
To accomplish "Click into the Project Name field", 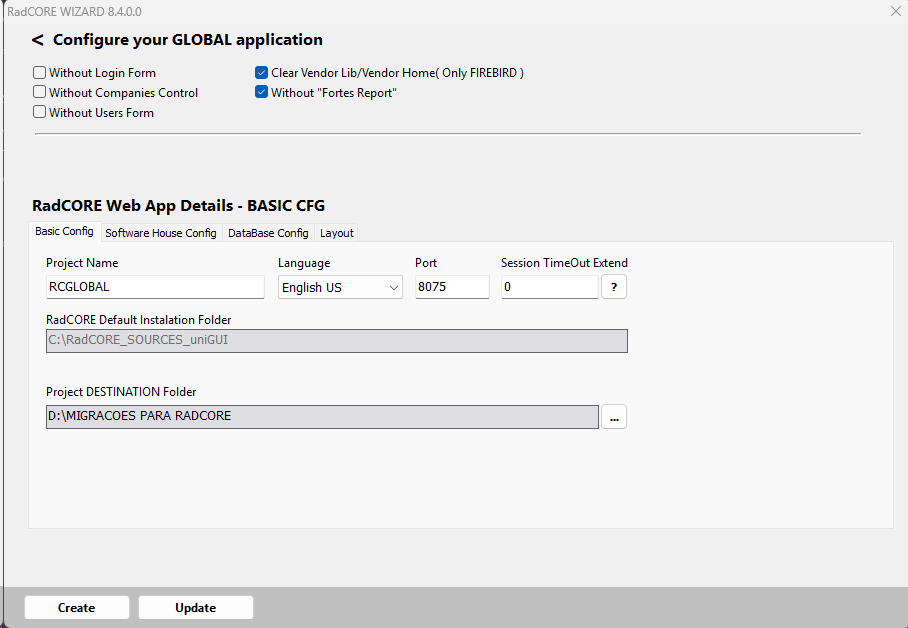I will pos(155,287).
